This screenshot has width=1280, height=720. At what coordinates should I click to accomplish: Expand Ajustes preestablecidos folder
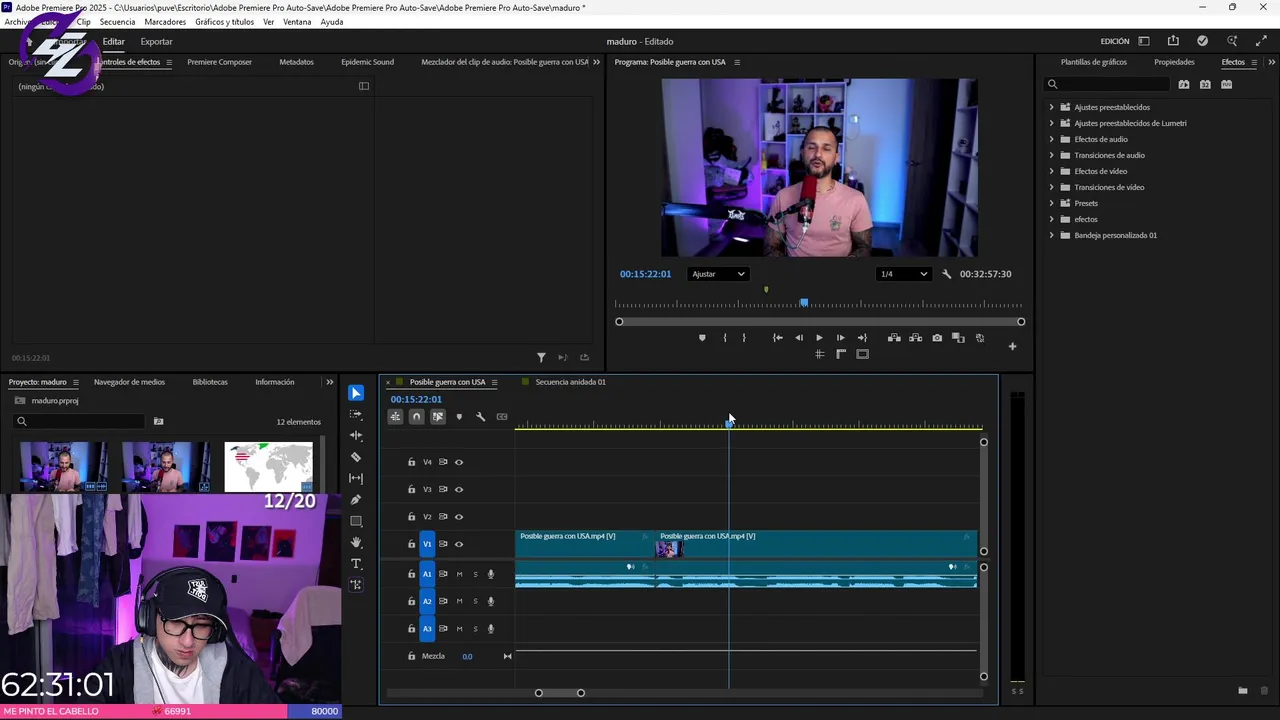click(x=1052, y=107)
